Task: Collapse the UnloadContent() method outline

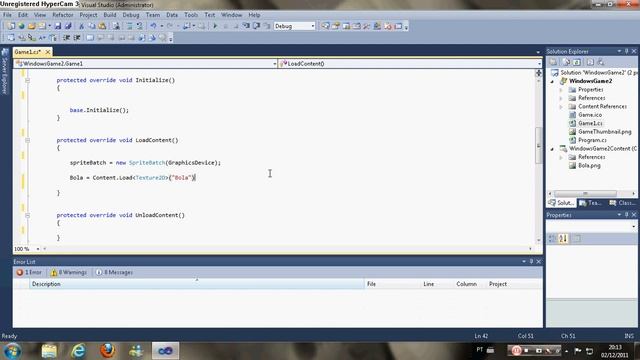Action: [27, 215]
